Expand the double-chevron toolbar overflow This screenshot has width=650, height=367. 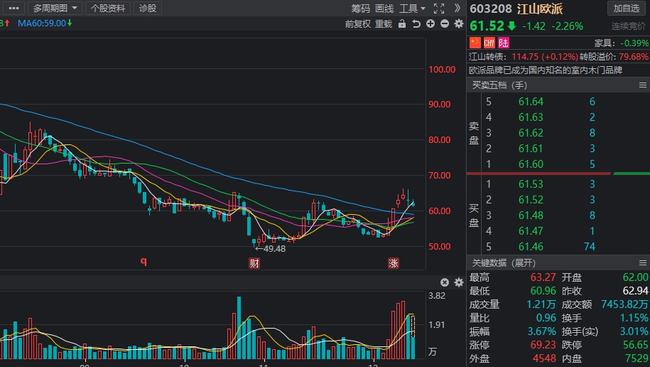(457, 8)
